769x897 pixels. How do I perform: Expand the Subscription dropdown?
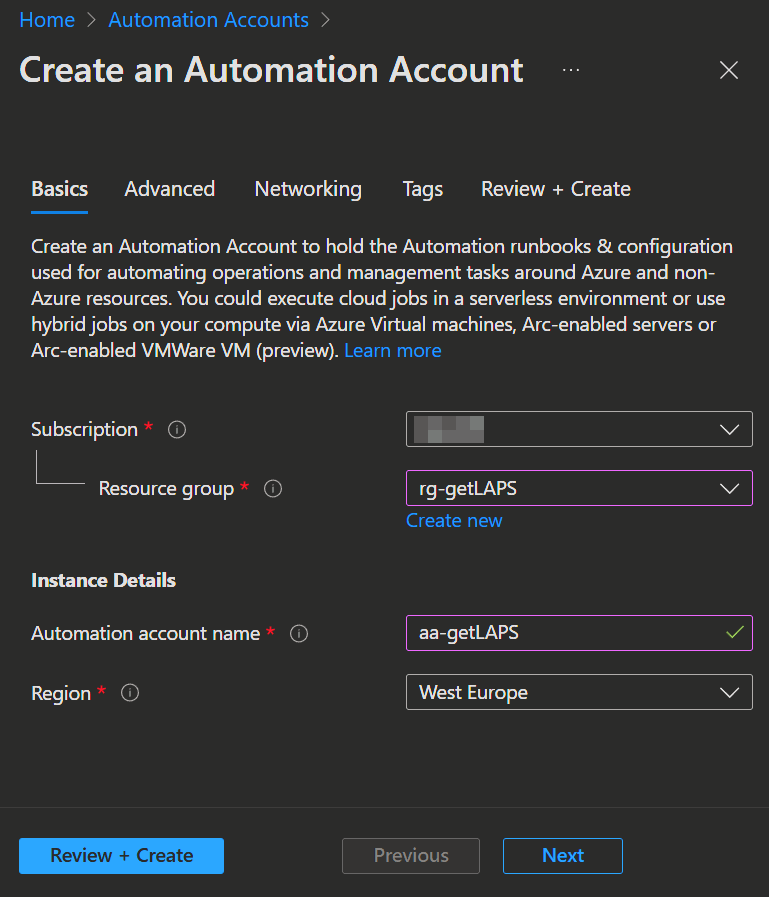tap(579, 429)
